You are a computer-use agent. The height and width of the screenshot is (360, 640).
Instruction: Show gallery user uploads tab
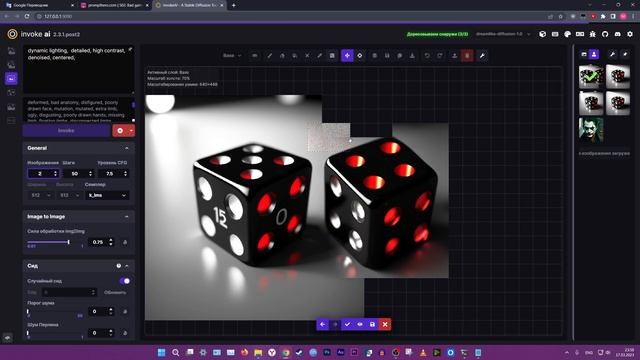click(594, 54)
